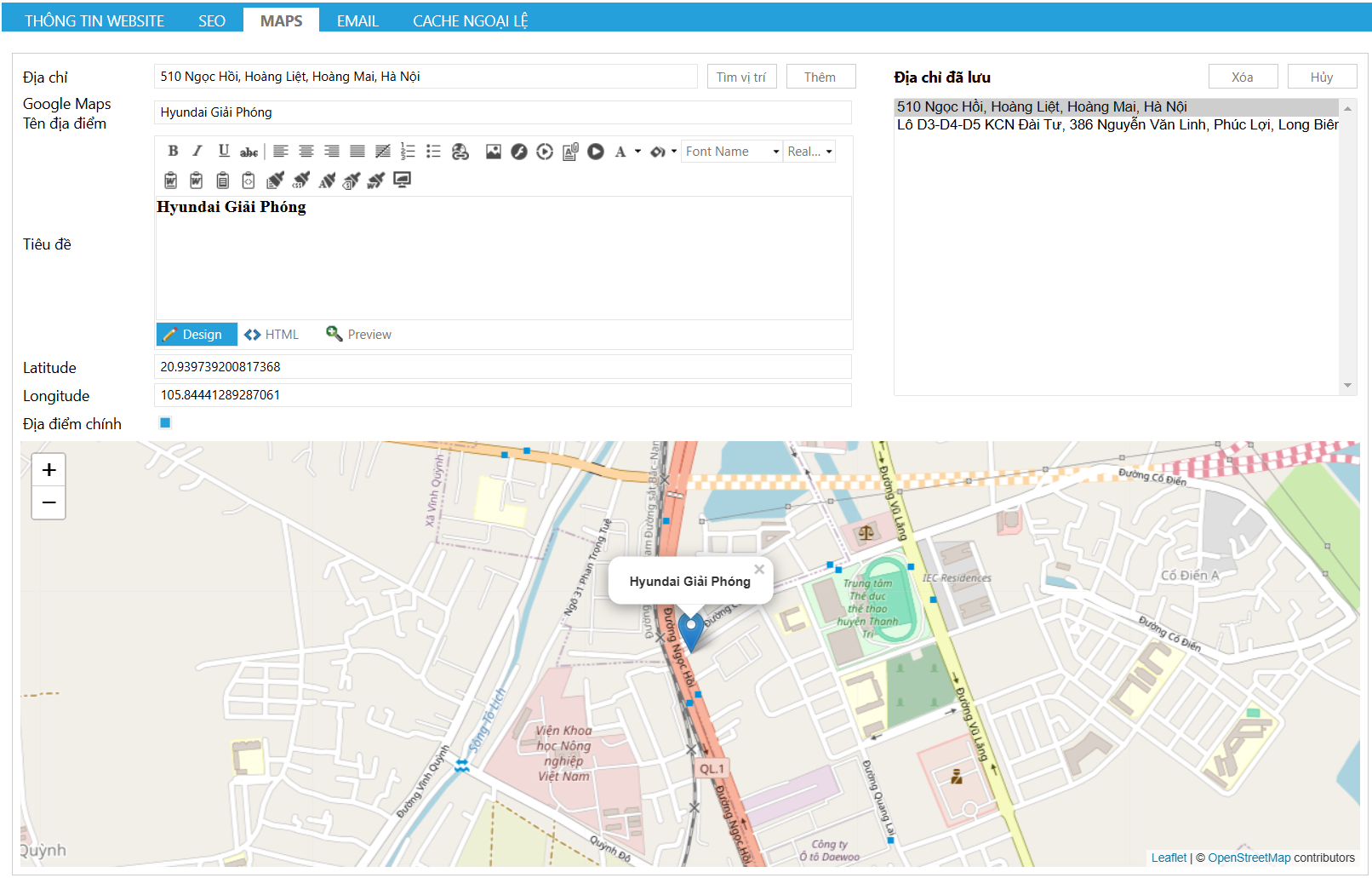
Task: Open the EMAIL tab
Action: pos(357,20)
